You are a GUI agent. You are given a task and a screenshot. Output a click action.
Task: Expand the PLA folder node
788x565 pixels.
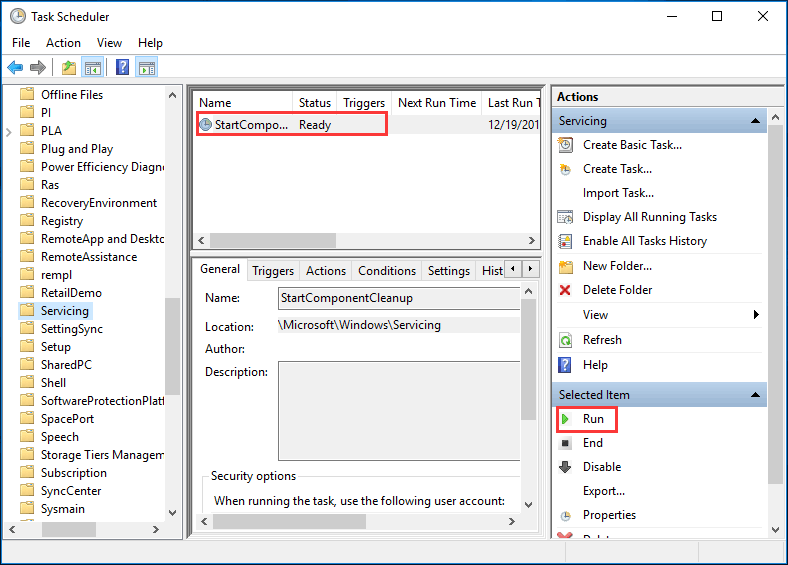pyautogui.click(x=9, y=132)
